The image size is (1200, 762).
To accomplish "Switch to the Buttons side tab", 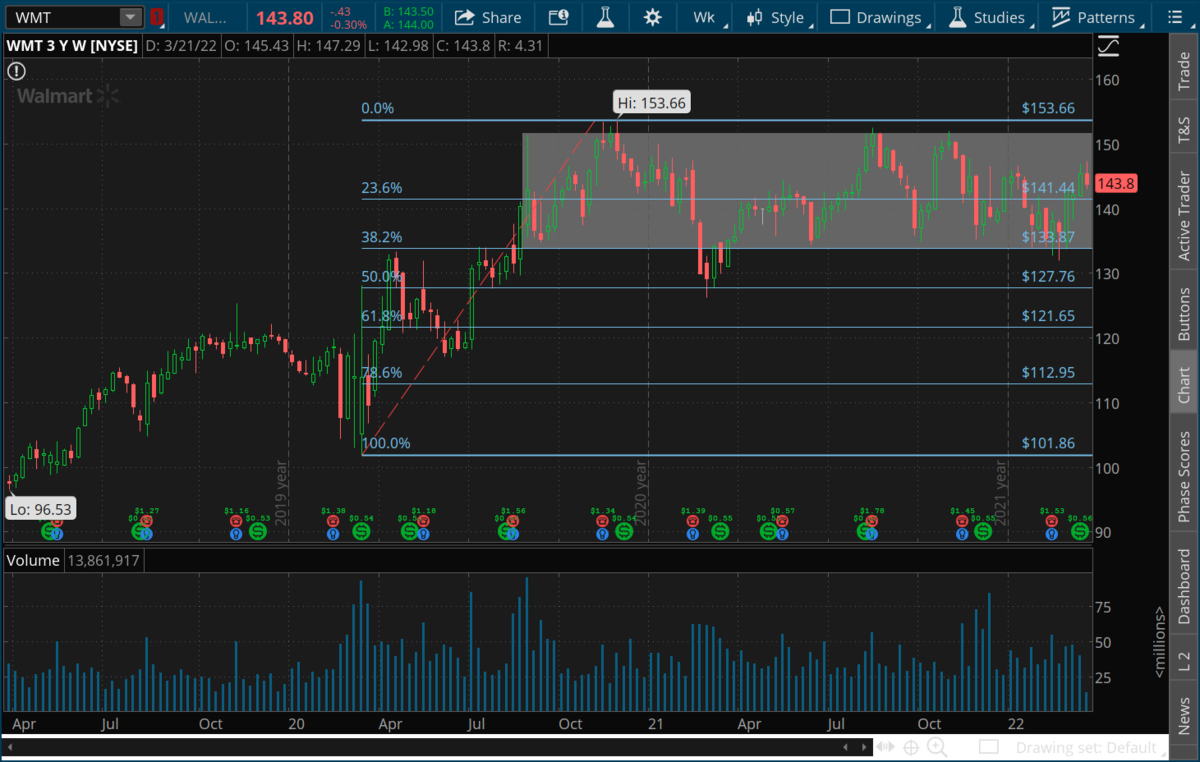I will click(1184, 314).
